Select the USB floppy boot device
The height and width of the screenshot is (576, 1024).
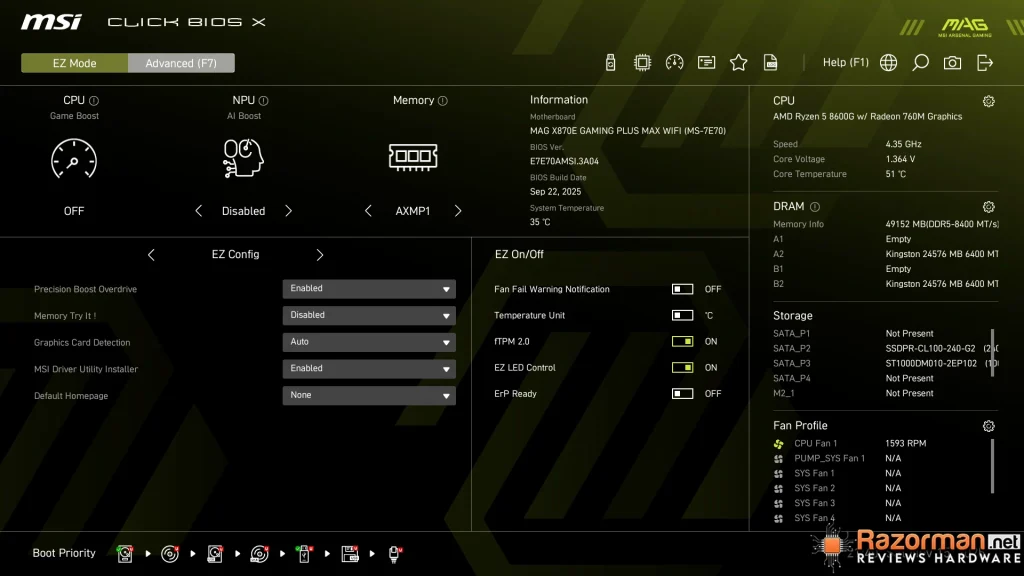click(349, 554)
